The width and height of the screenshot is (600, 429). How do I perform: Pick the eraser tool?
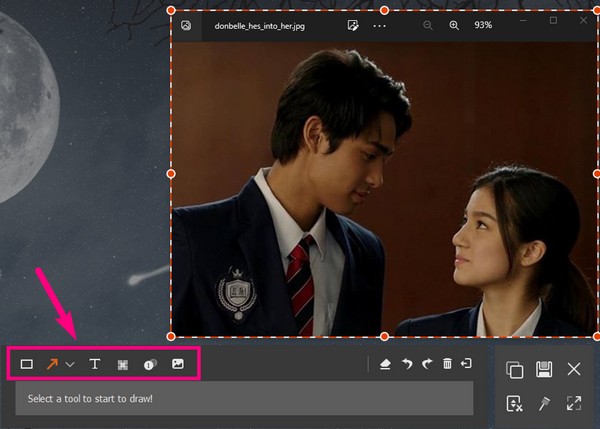[385, 364]
